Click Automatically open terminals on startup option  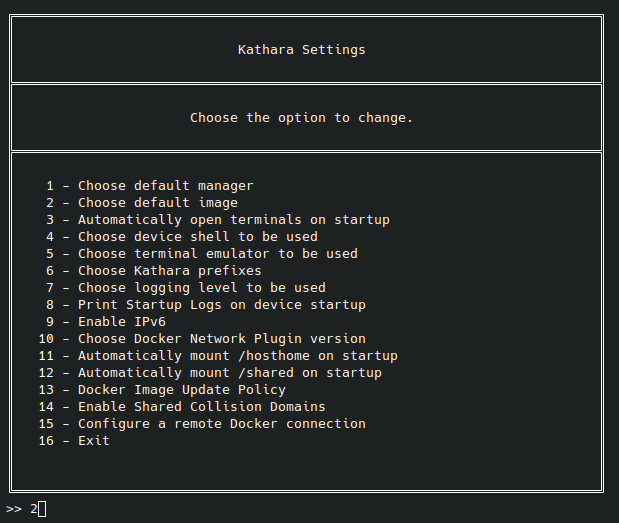tap(233, 219)
